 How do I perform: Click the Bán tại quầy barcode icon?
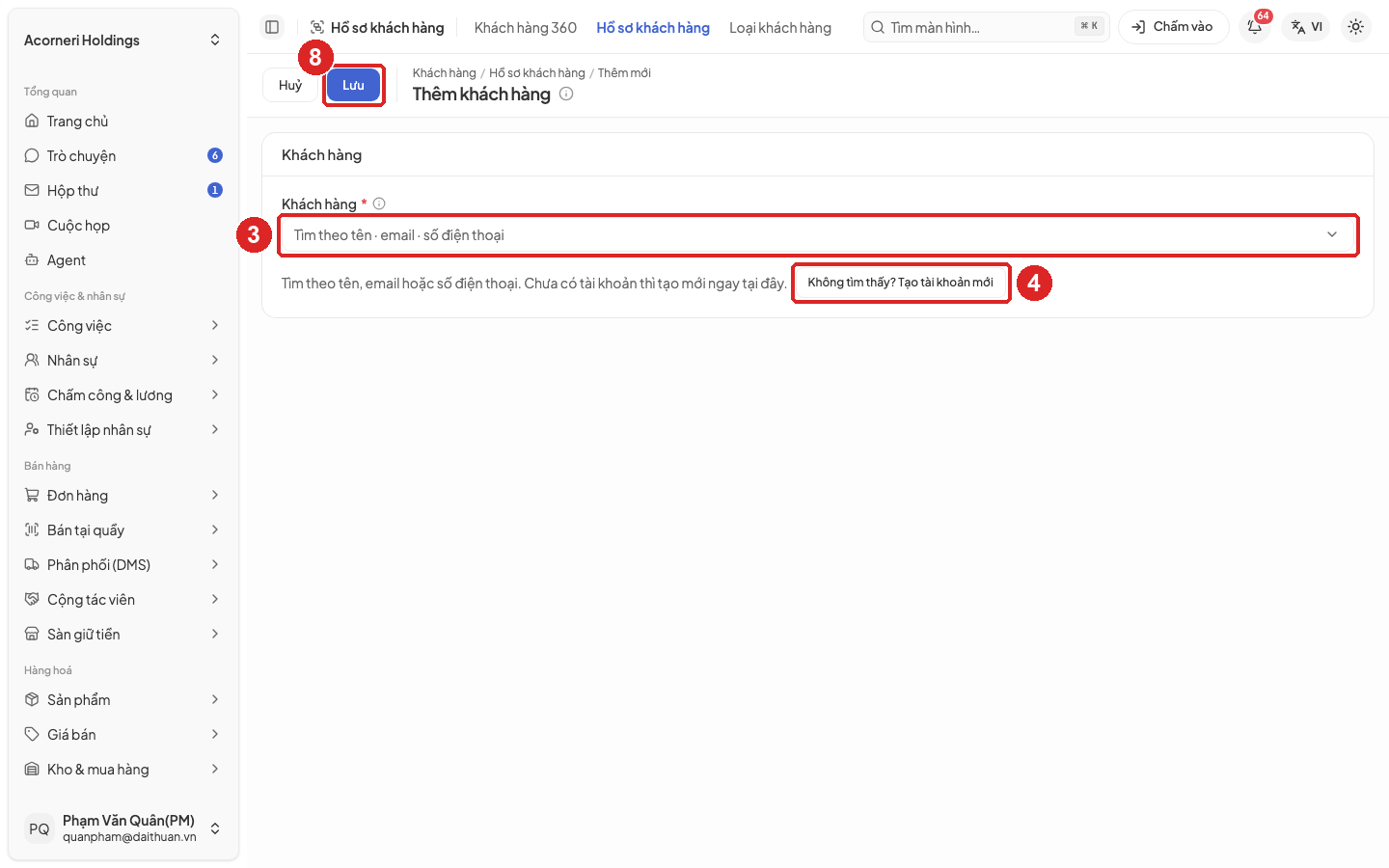[x=32, y=530]
